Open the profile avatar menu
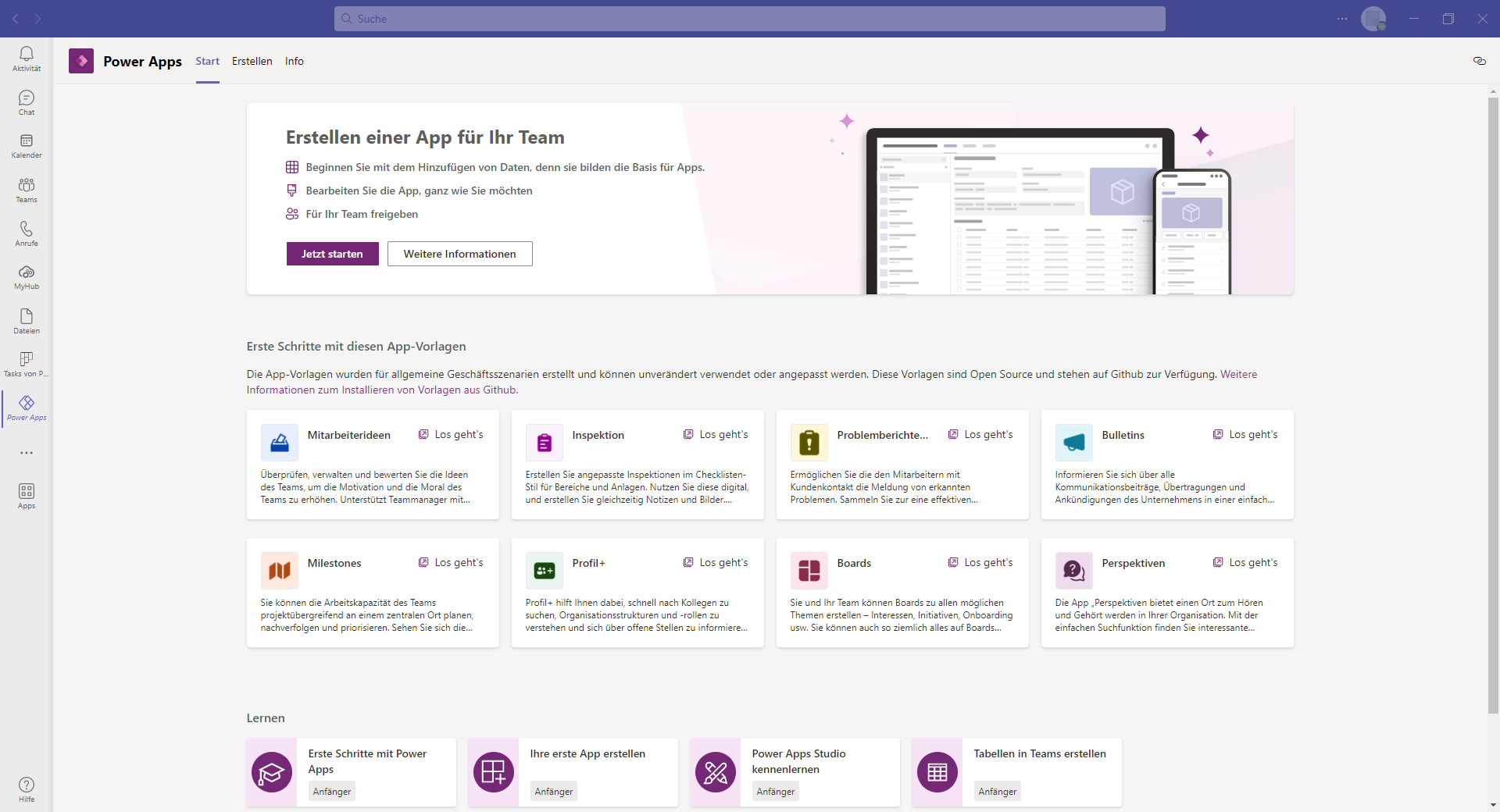 click(1373, 19)
